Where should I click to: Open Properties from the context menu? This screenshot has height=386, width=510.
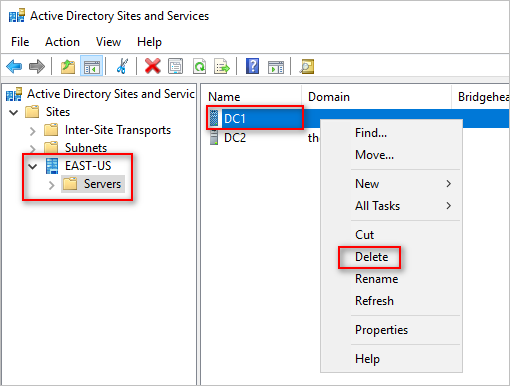coord(391,330)
